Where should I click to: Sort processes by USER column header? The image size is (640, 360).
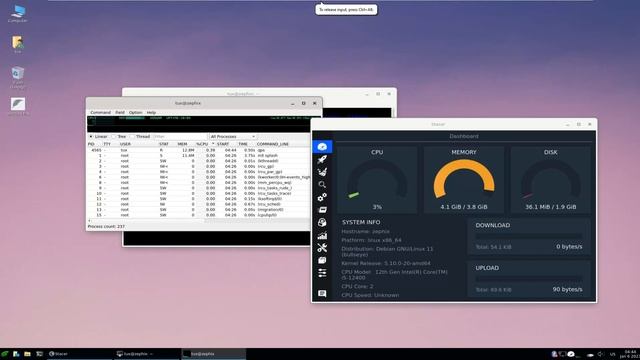[x=125, y=144]
